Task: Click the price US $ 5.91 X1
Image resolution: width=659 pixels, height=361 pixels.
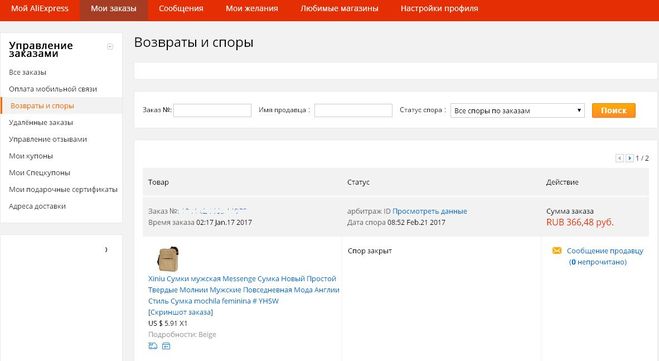Action: (168, 323)
